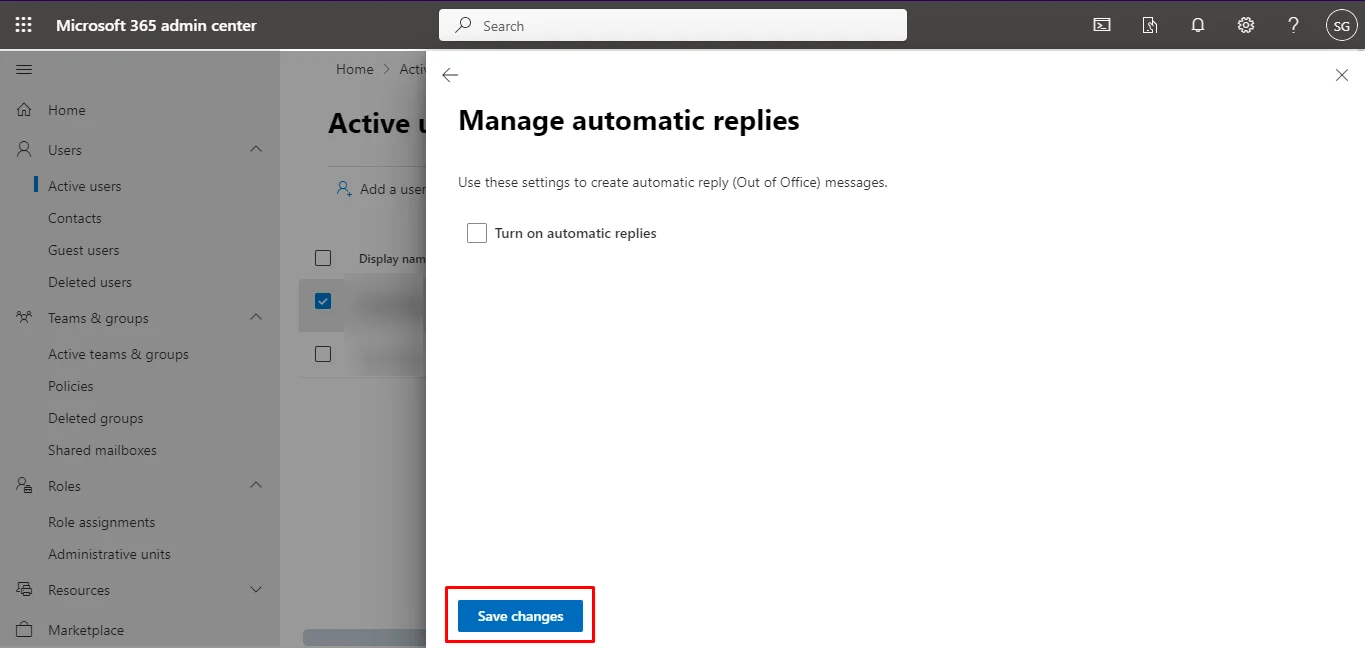Open notifications bell icon

click(1197, 25)
